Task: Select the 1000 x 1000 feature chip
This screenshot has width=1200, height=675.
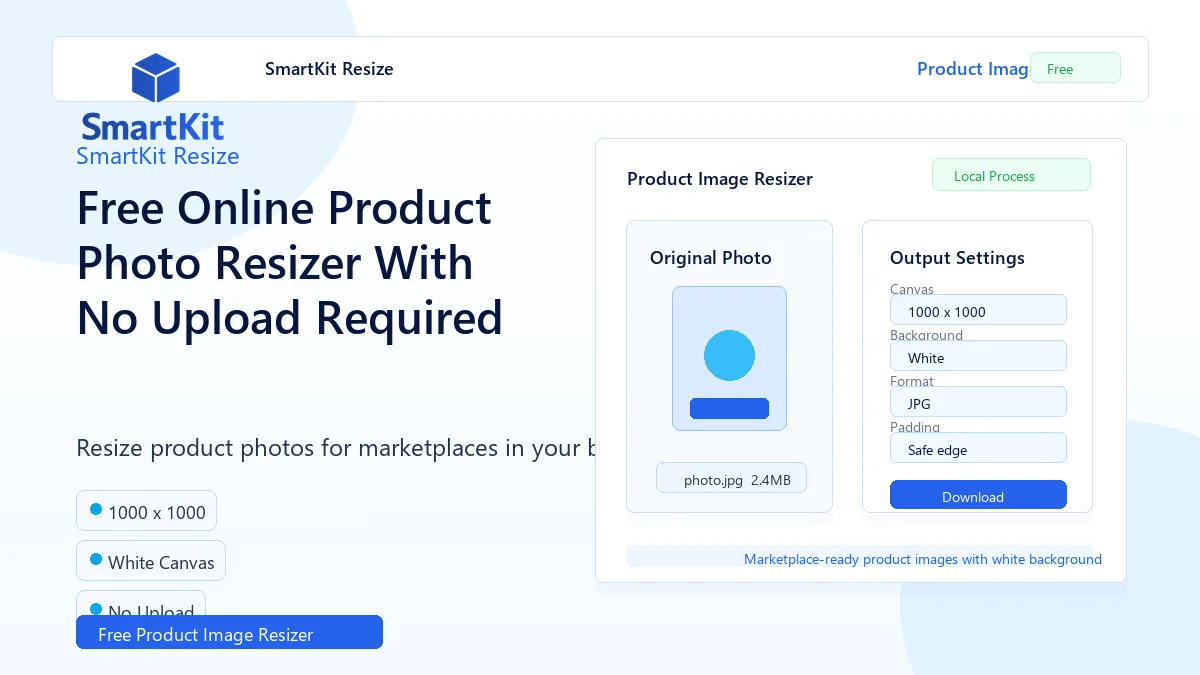Action: [146, 510]
